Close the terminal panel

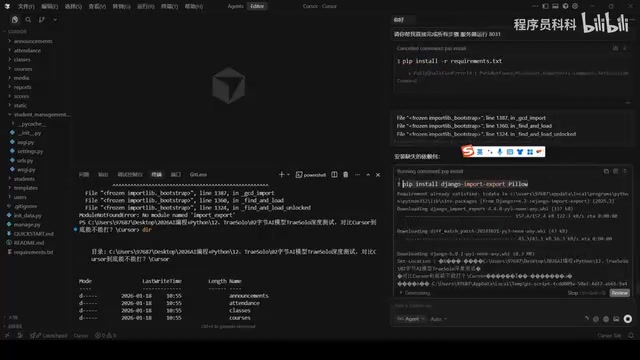pos(378,175)
